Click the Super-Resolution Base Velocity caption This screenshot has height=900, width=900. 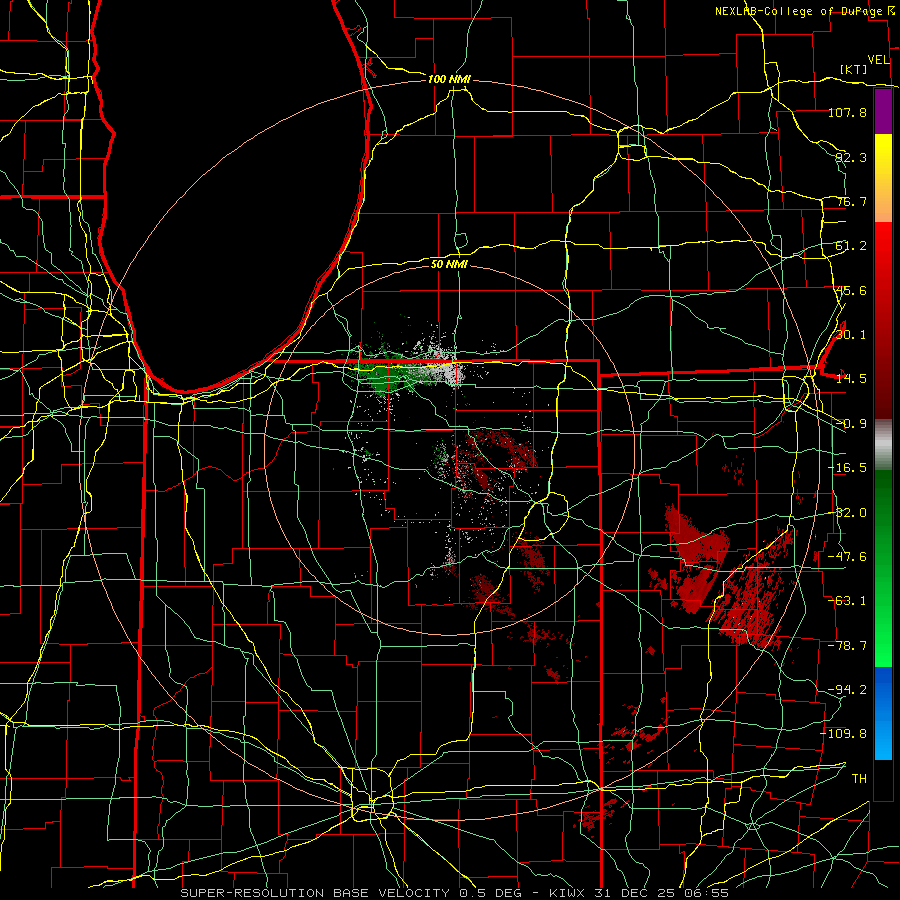pyautogui.click(x=455, y=893)
